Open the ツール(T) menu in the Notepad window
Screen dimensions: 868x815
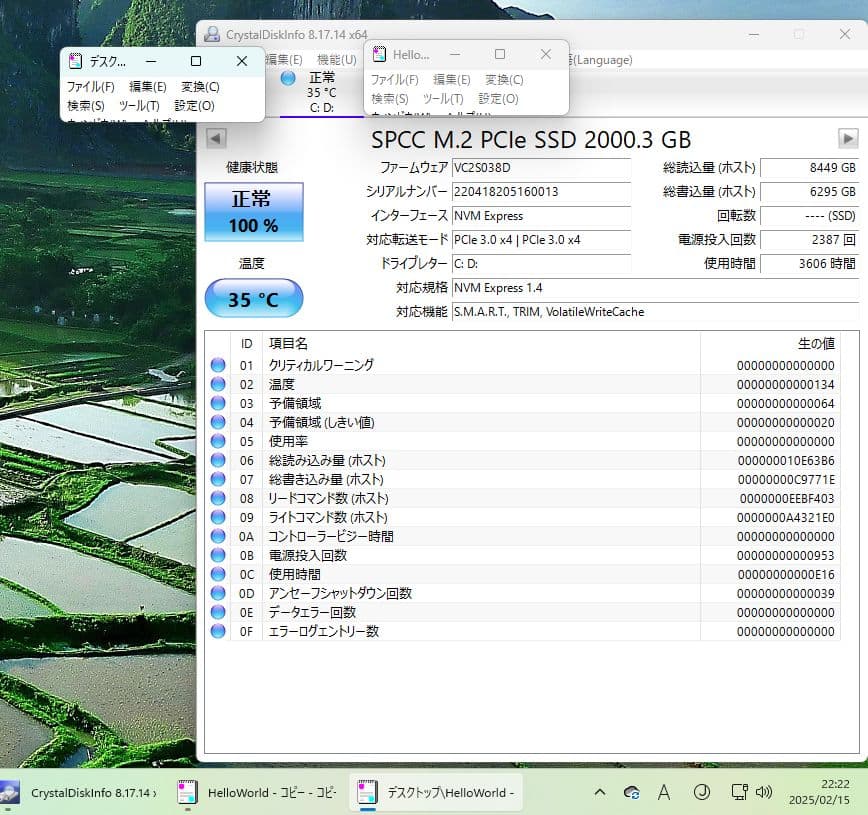click(443, 97)
